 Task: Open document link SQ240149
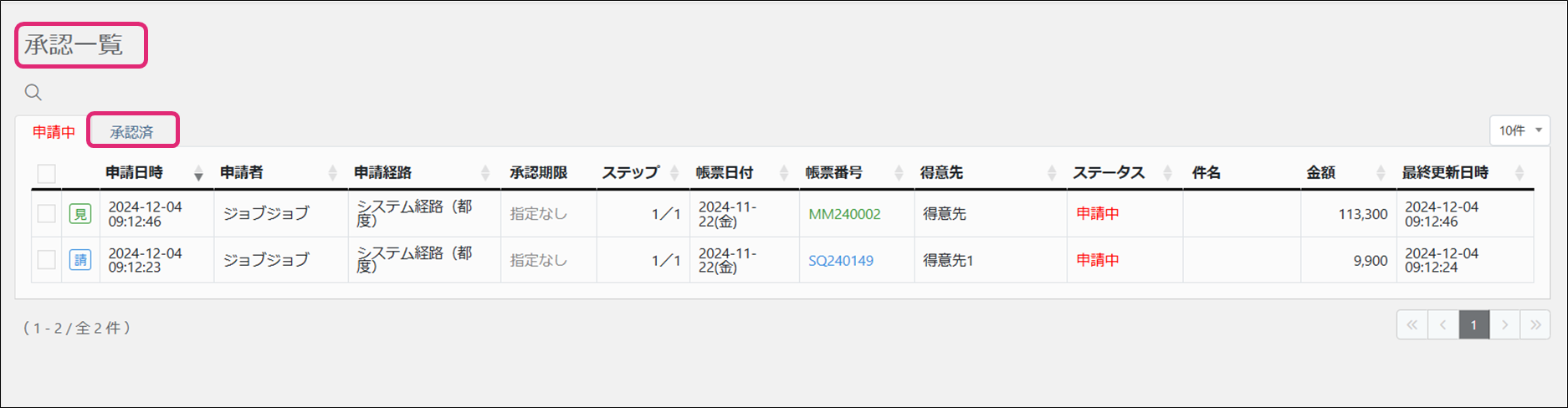click(x=841, y=260)
